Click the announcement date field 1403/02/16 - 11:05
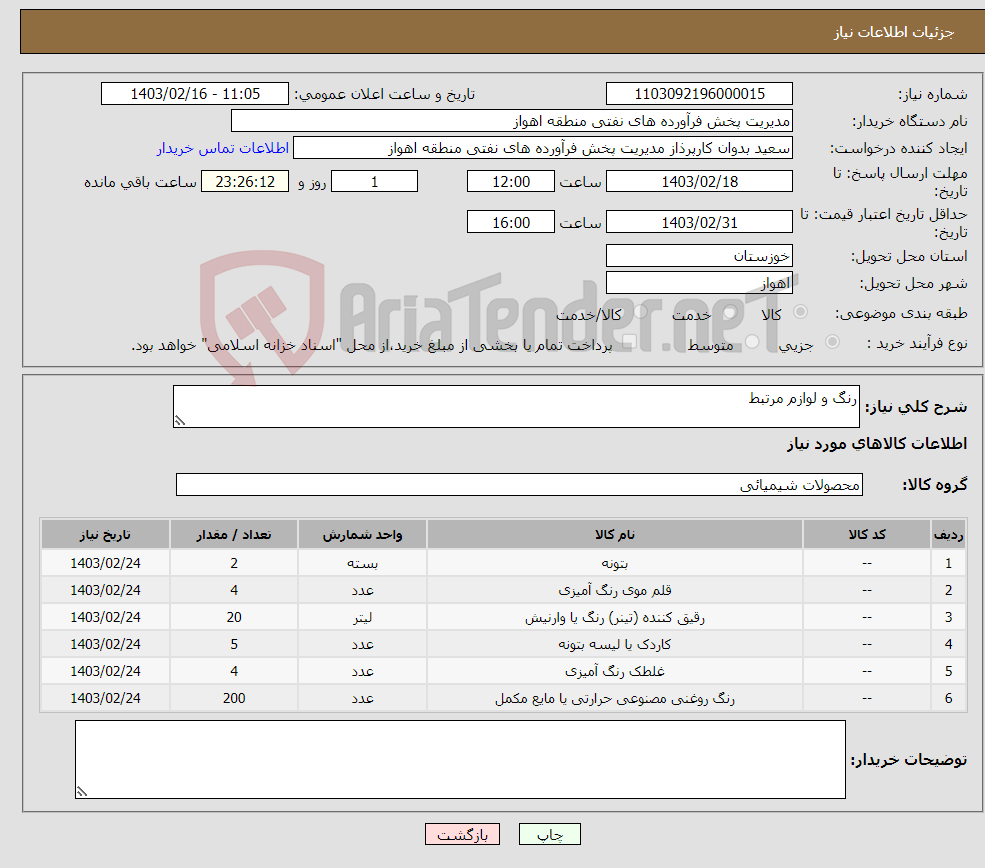Screen dimensions: 985x868 click(195, 94)
